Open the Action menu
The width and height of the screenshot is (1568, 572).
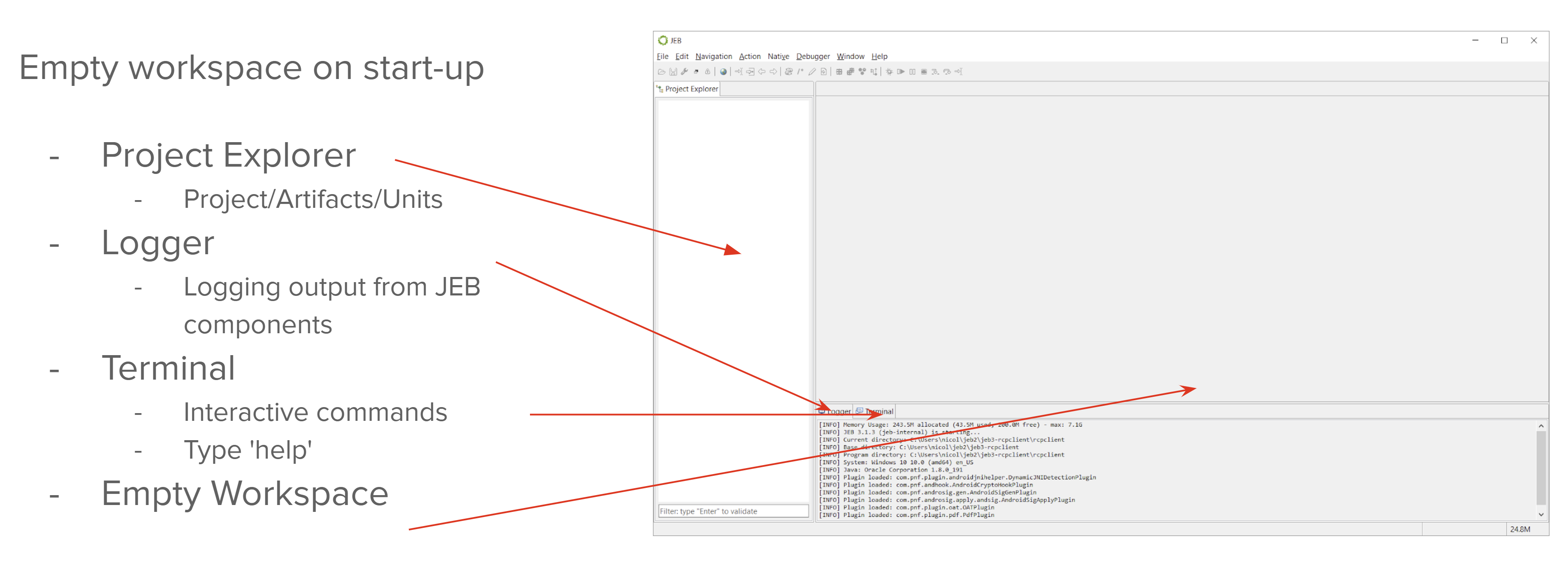(749, 56)
